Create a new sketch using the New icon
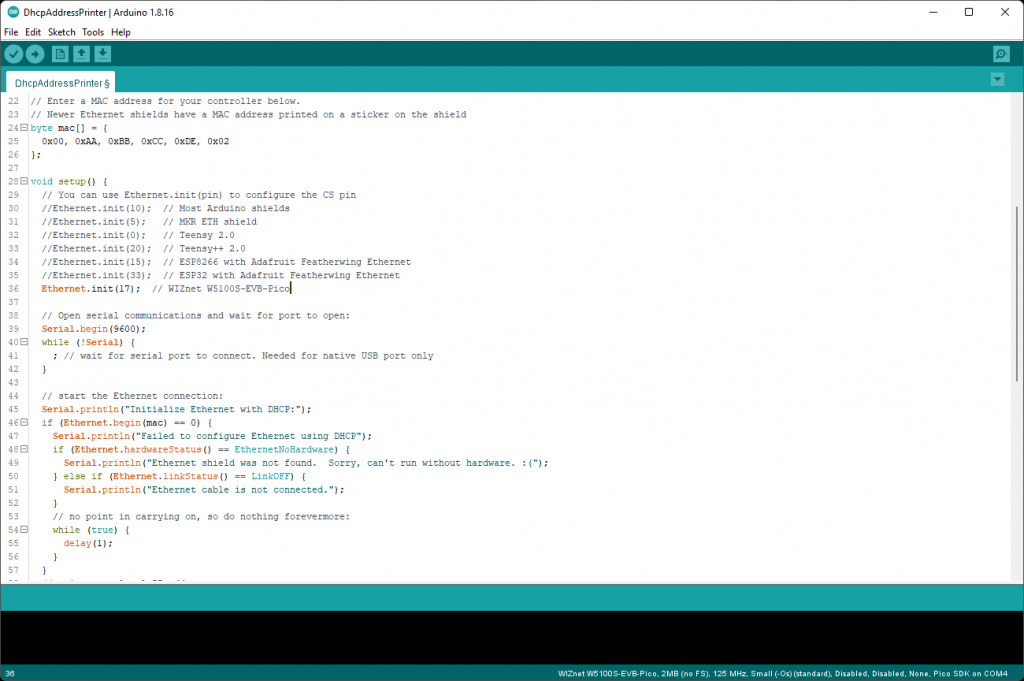Image resolution: width=1024 pixels, height=681 pixels. (x=60, y=54)
